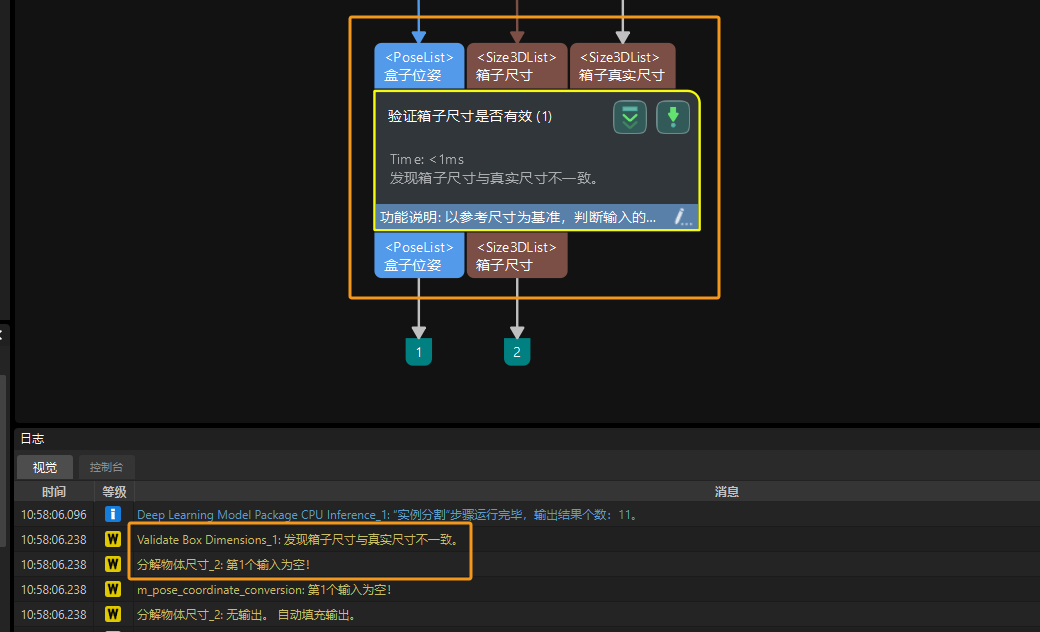Select log message 分解物体尺寸_2: 第1个输入为空!
Viewport: 1040px width, 632px height.
pos(223,564)
